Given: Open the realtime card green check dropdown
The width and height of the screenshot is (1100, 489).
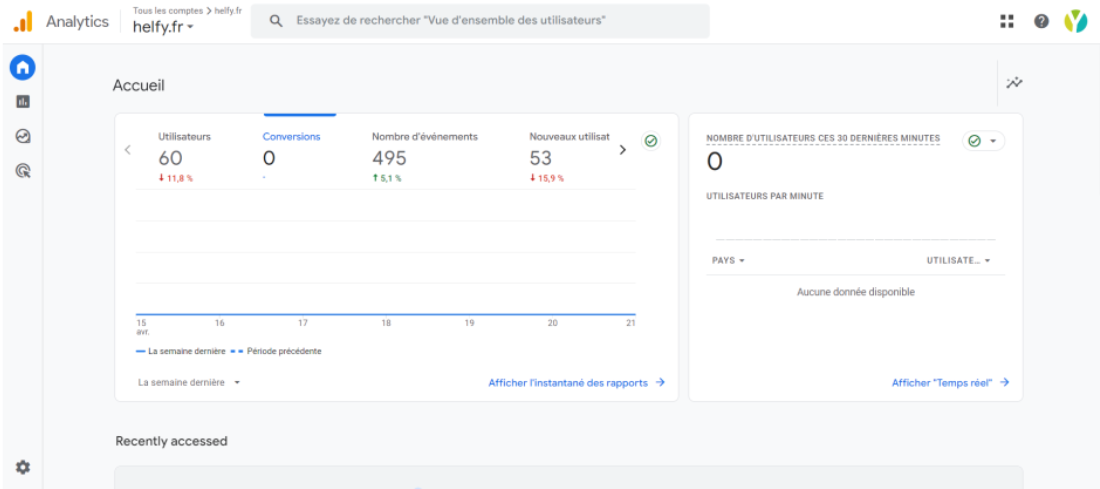Looking at the screenshot, I should coord(983,141).
